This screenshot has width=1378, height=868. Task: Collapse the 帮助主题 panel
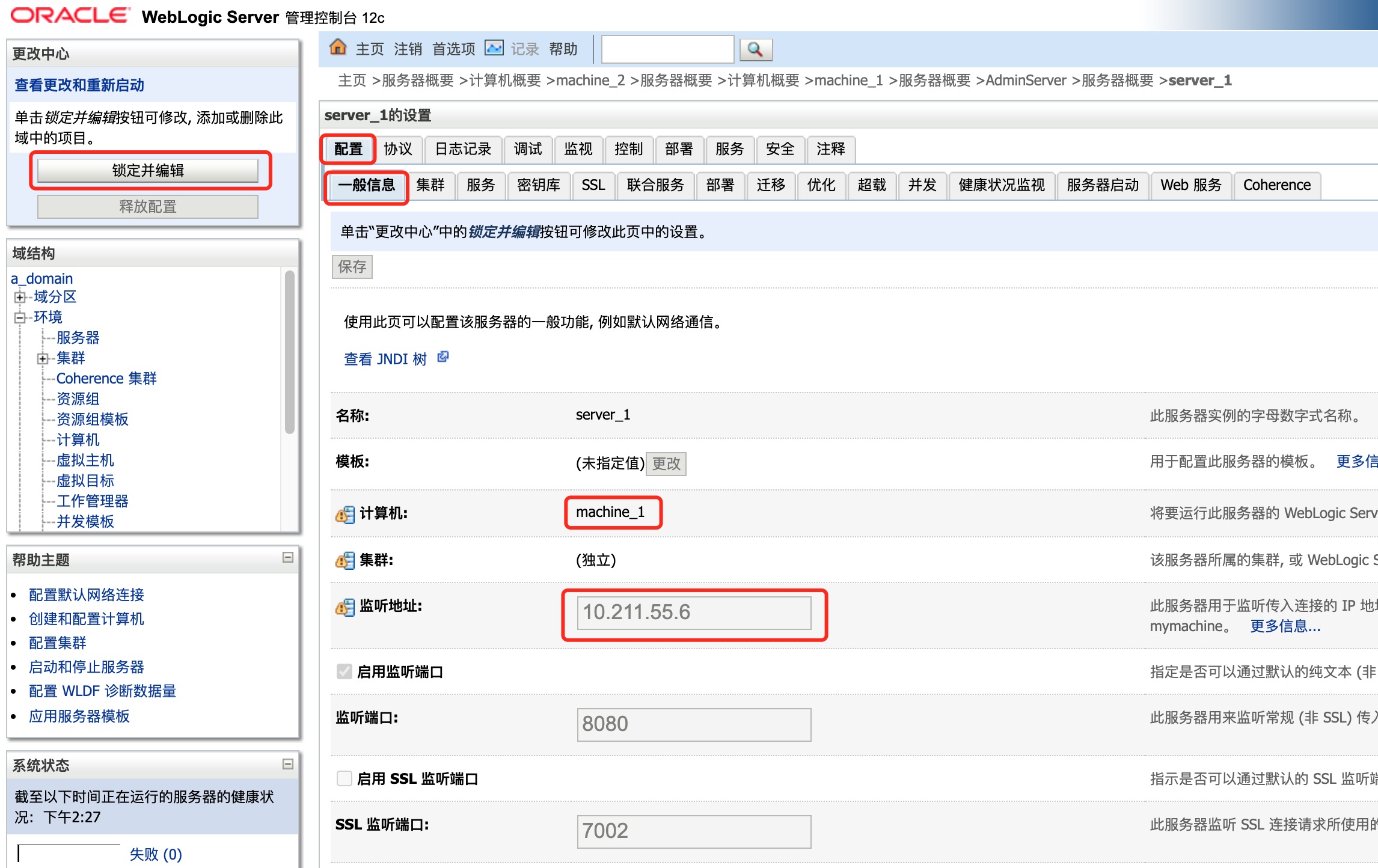point(288,558)
